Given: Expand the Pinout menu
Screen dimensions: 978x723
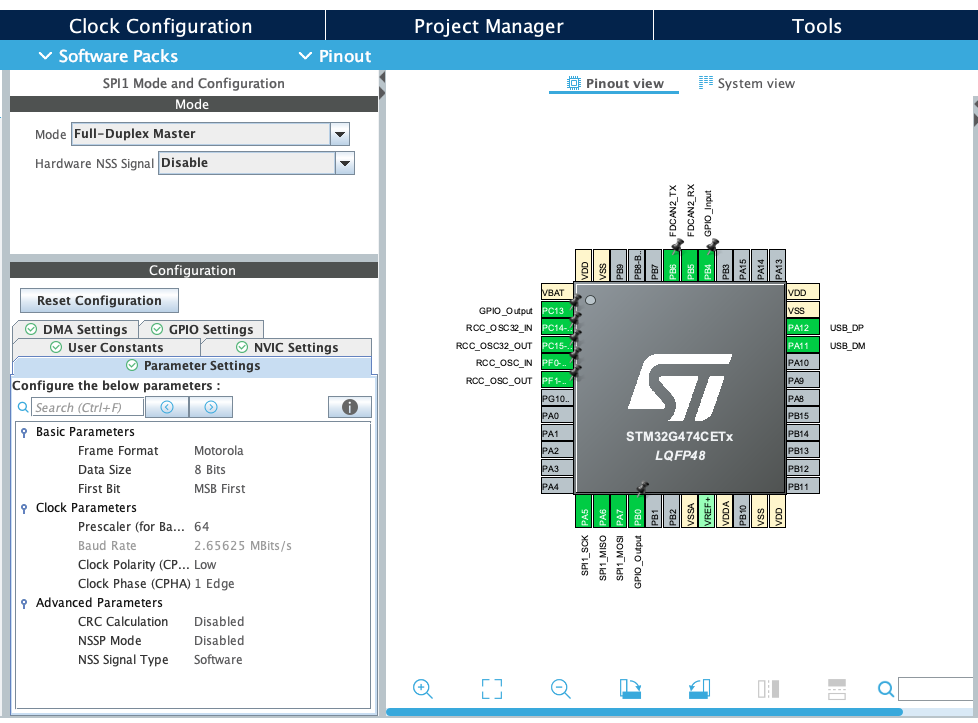Looking at the screenshot, I should point(335,56).
